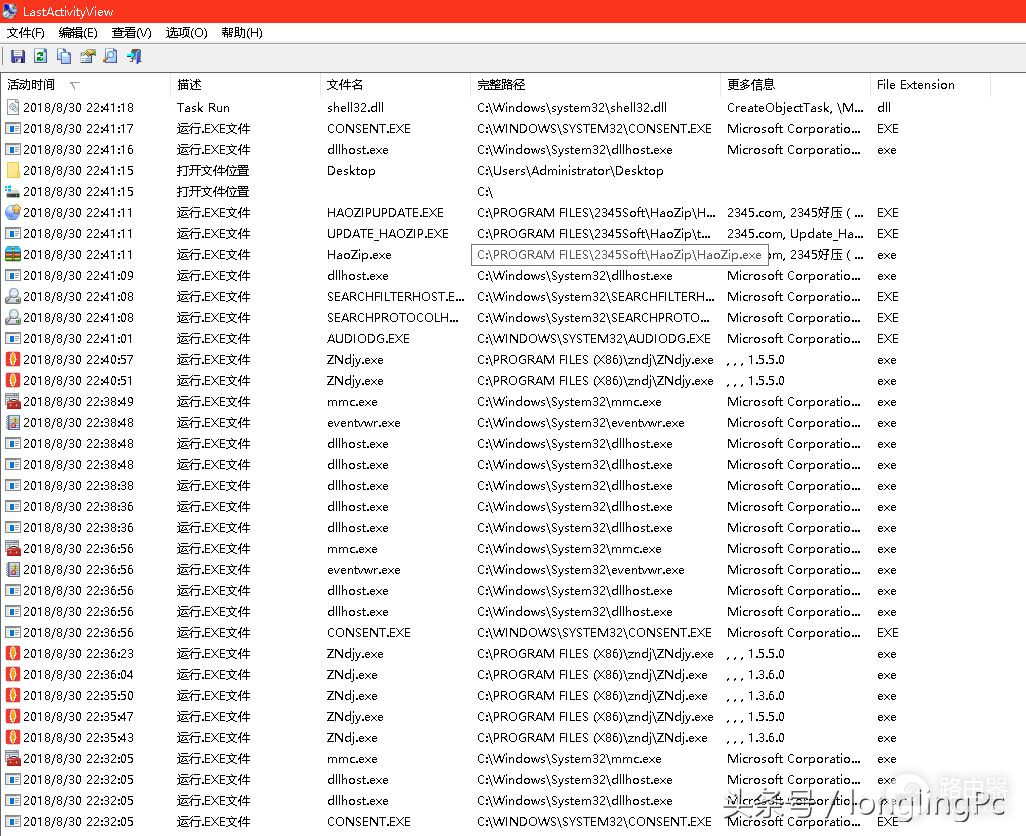
Task: Open the 查看(V) menu
Action: click(131, 33)
